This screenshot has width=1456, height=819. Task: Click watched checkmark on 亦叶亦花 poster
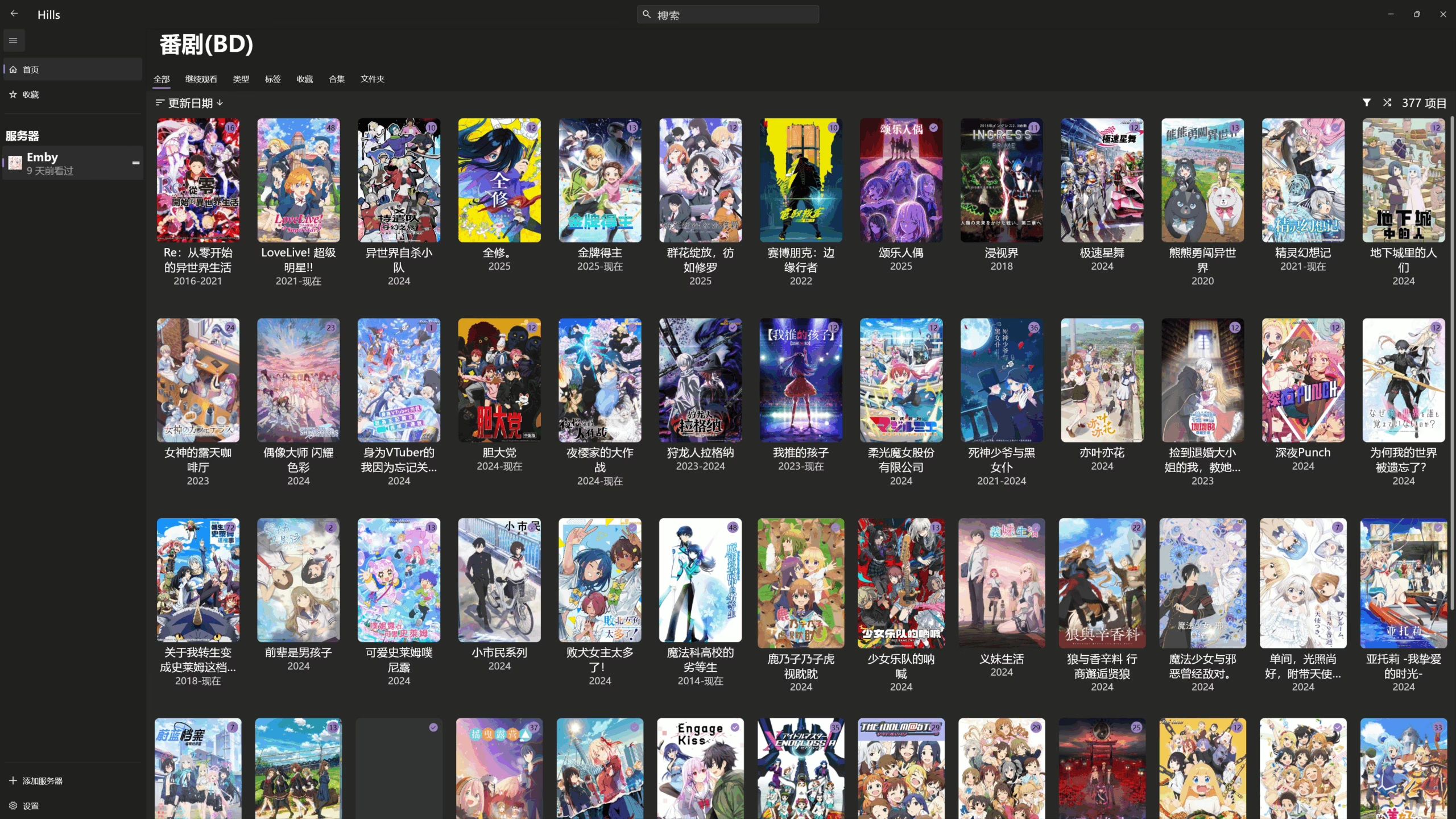click(1135, 327)
